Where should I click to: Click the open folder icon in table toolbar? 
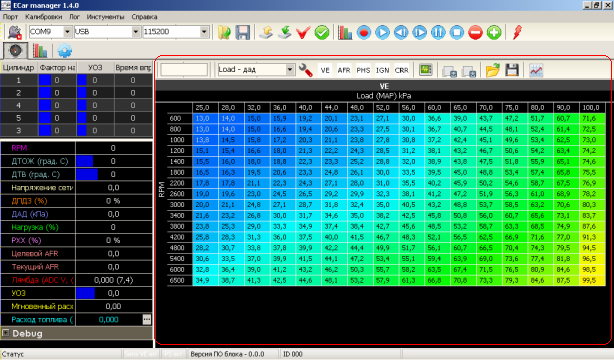pyautogui.click(x=493, y=70)
